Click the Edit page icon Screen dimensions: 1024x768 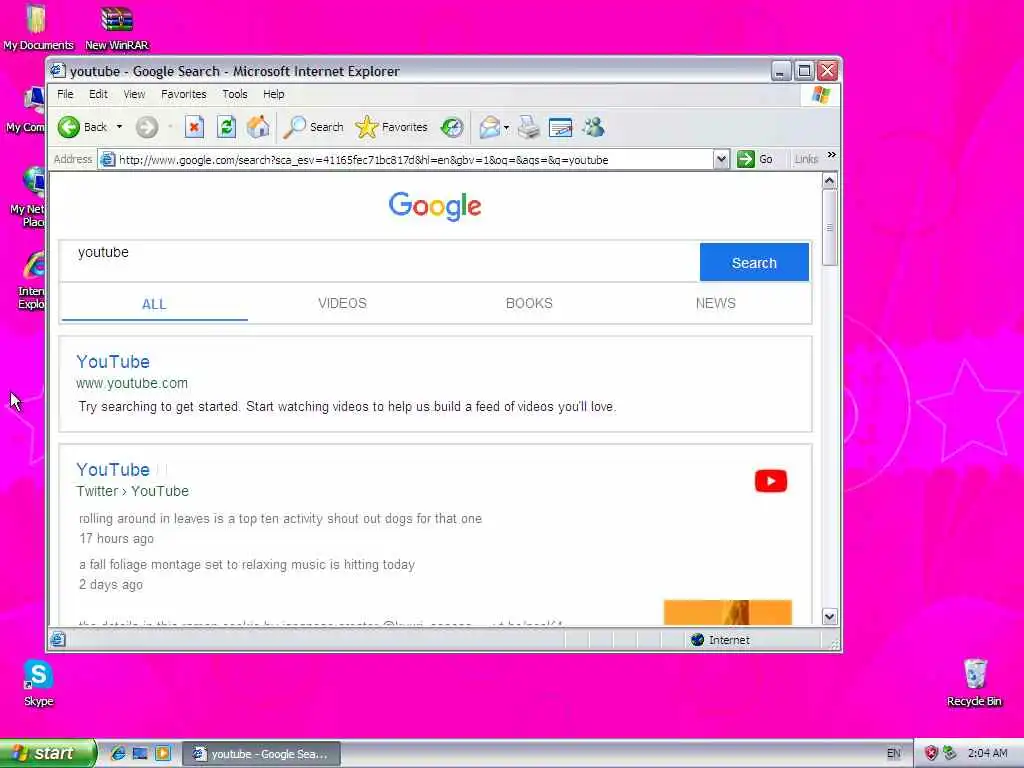(x=560, y=127)
